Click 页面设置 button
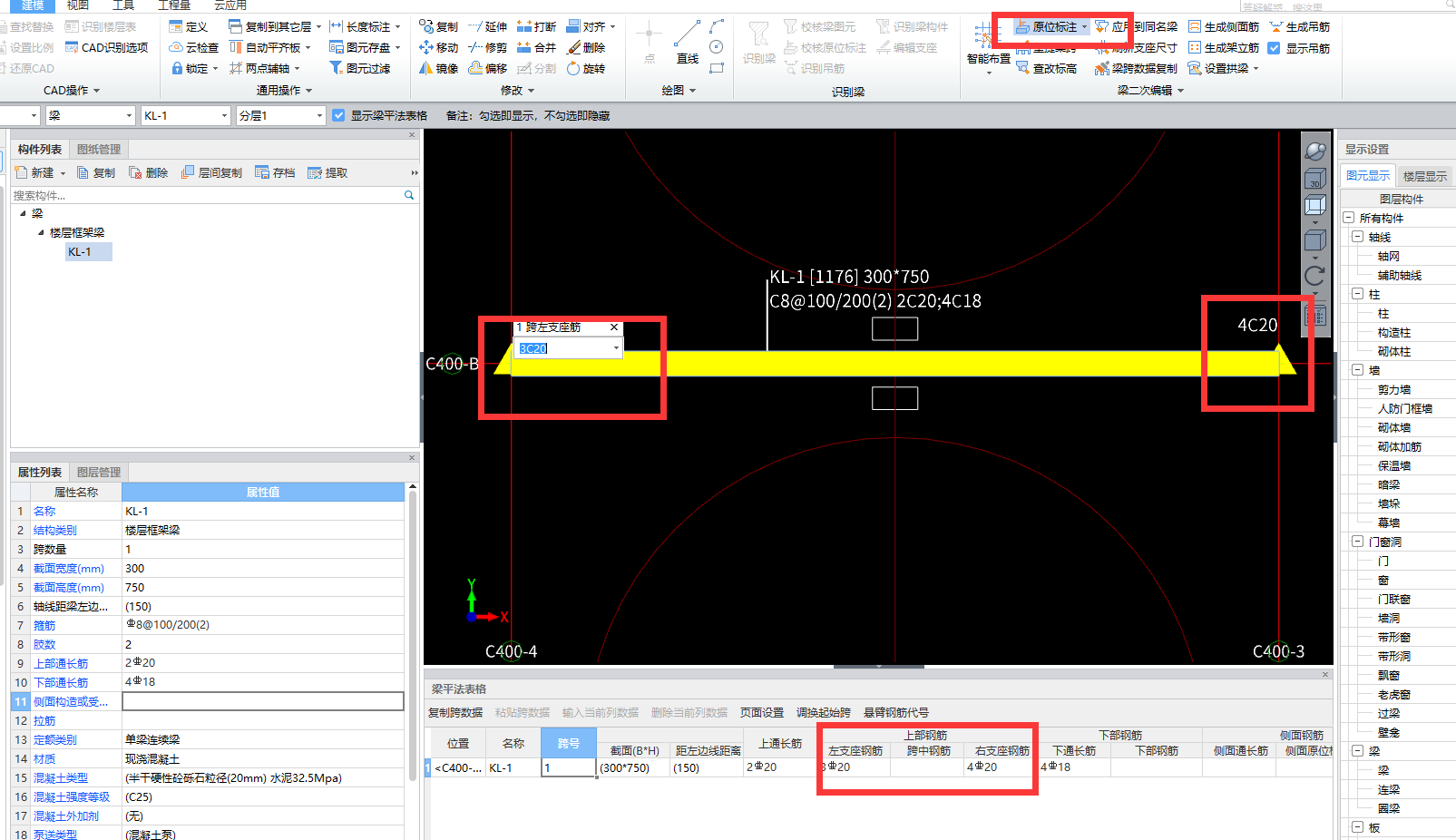This screenshot has width=1456, height=840. tap(762, 712)
